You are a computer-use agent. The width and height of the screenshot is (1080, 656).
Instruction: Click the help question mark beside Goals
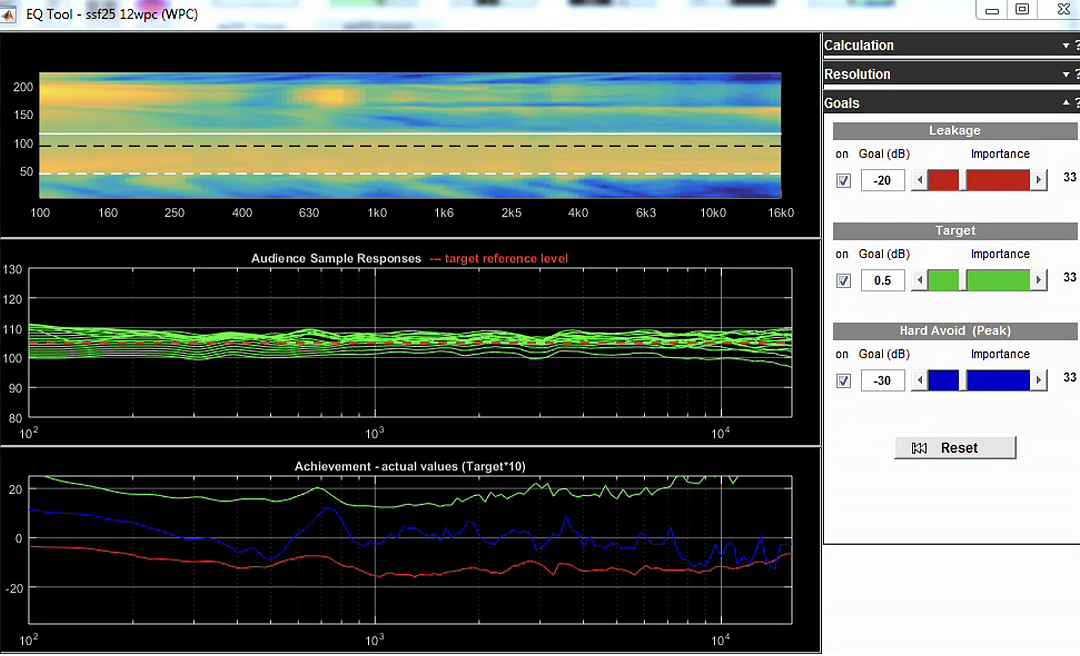(1076, 104)
